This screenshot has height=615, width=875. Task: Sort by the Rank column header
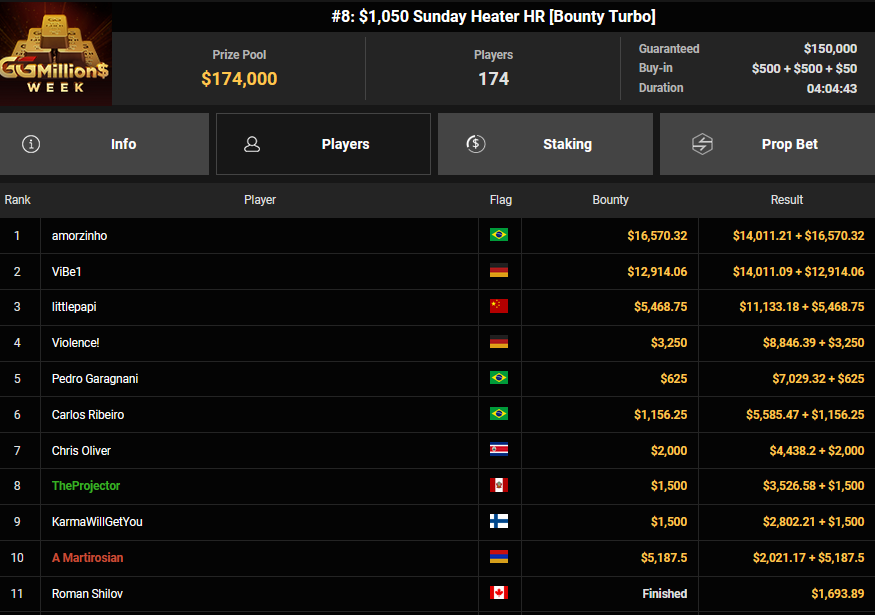[18, 200]
